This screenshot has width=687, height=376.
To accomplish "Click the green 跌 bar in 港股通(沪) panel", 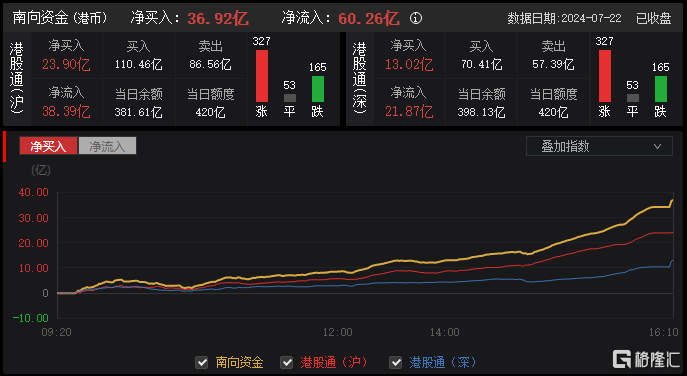I will (x=318, y=89).
